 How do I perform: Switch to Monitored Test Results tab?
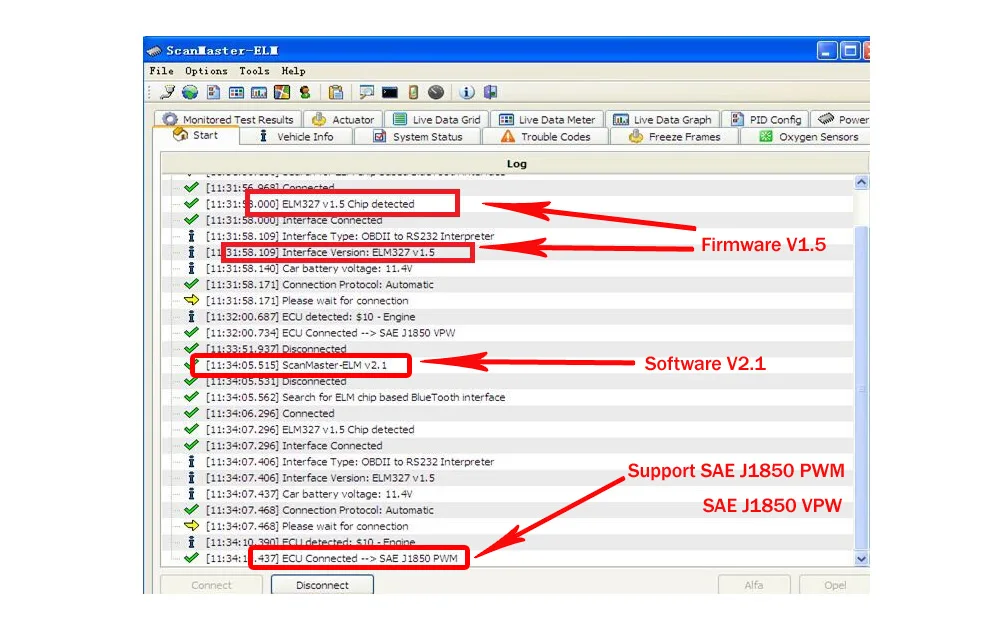pyautogui.click(x=228, y=119)
